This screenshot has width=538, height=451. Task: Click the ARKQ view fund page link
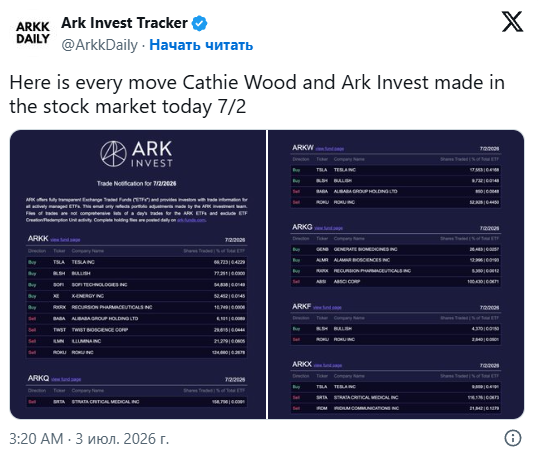click(x=66, y=379)
